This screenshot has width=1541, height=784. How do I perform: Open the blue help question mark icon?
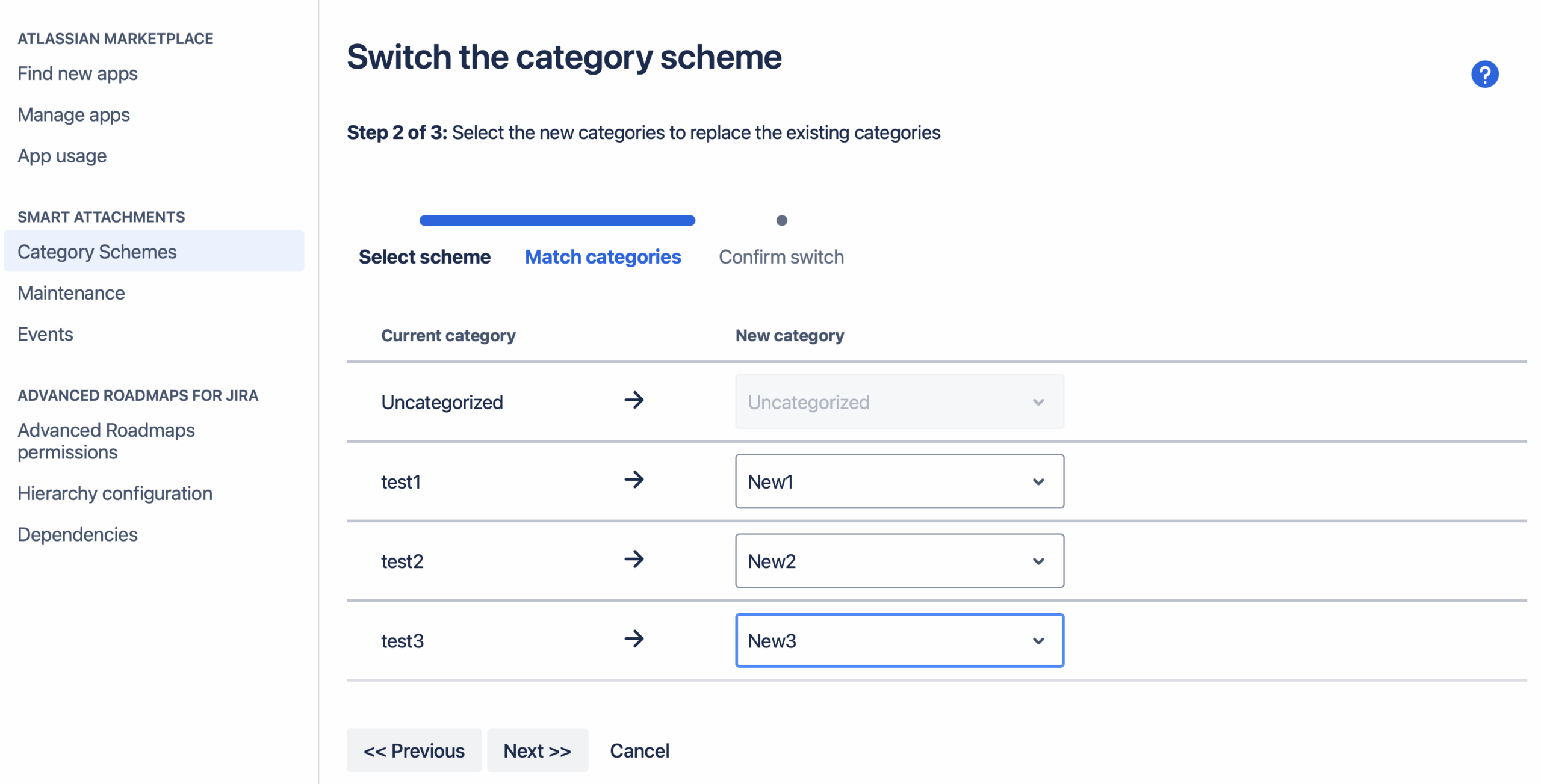pyautogui.click(x=1484, y=75)
